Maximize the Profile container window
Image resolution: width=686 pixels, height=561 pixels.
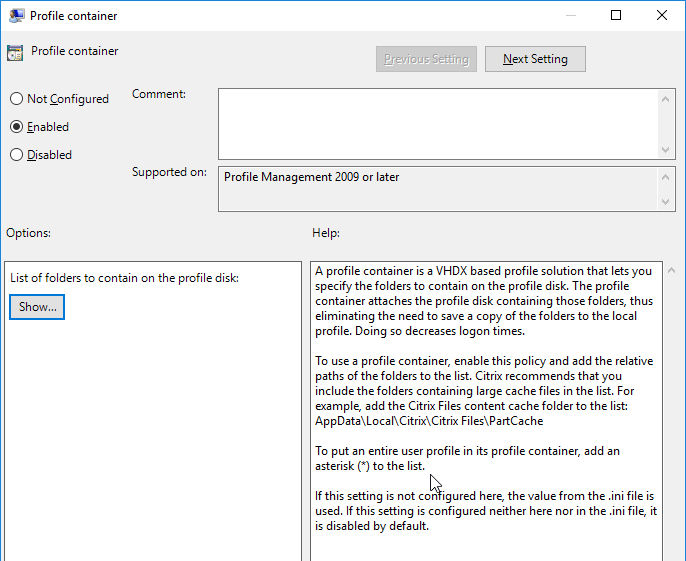[x=616, y=15]
